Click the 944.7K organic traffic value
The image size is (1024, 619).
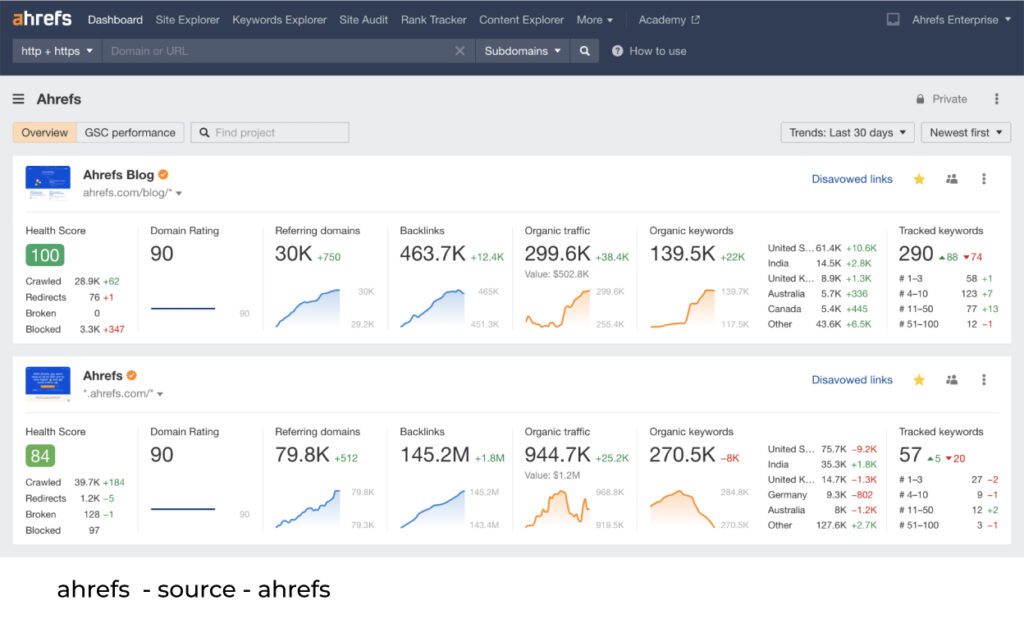tap(557, 454)
